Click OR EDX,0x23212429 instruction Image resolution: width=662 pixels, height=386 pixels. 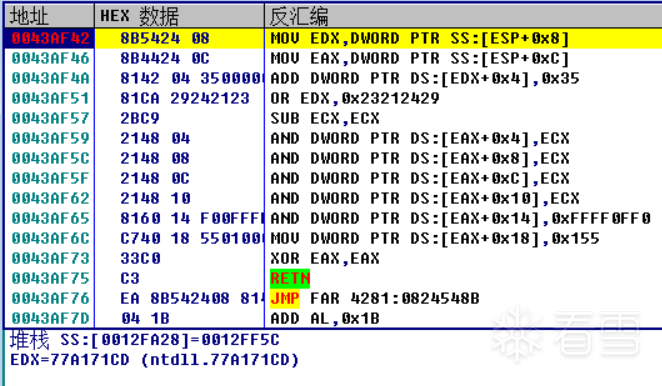pos(355,98)
